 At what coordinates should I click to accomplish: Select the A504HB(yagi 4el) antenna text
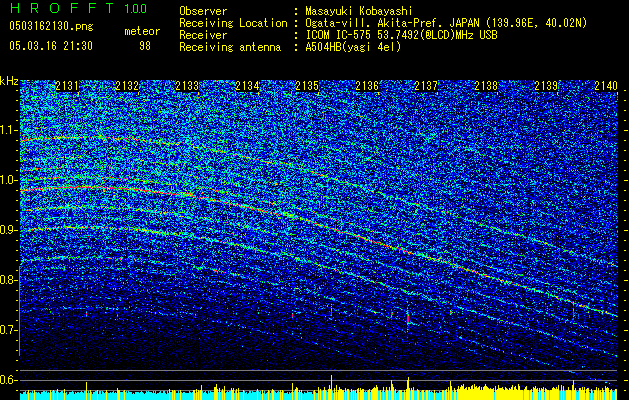point(353,47)
